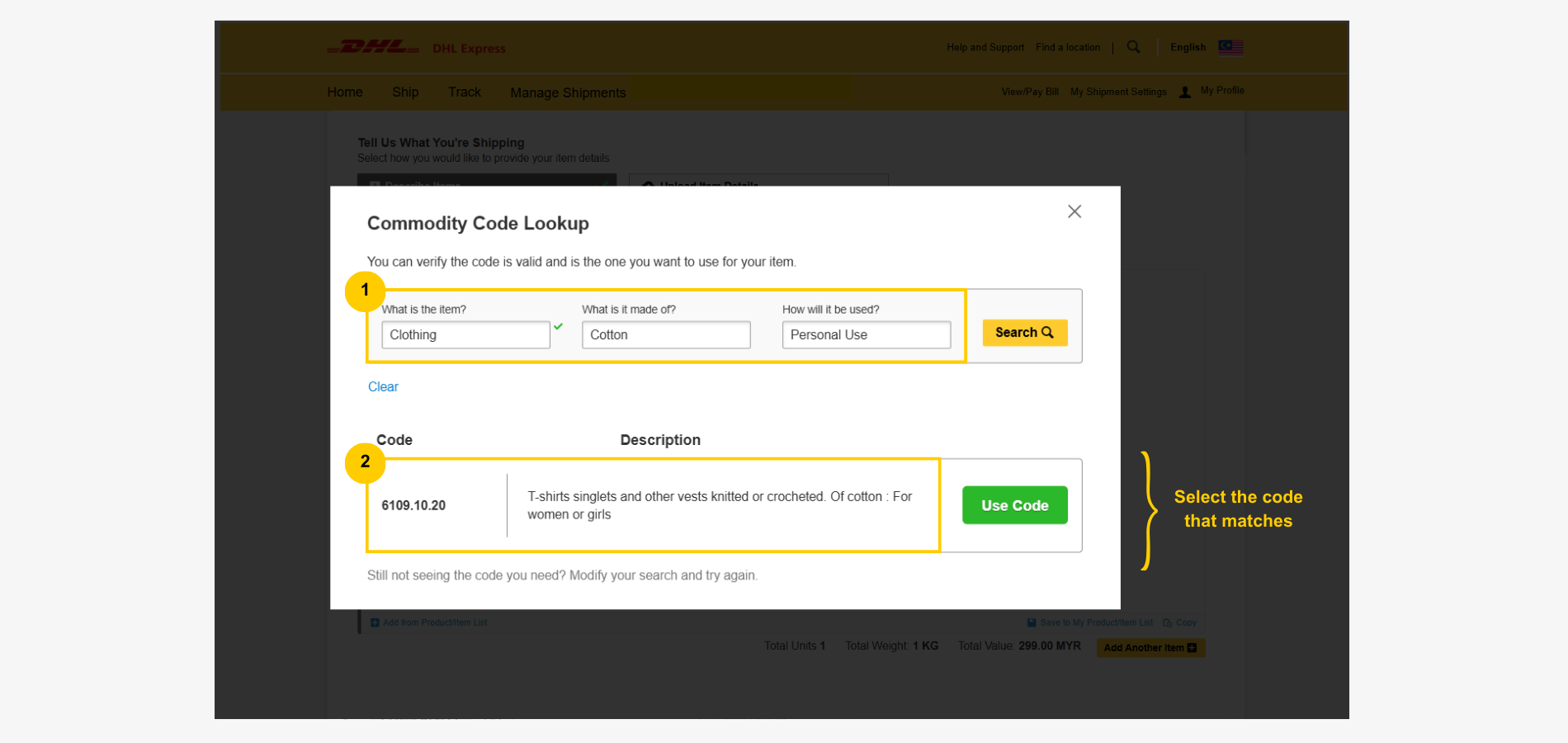Click the Total Value 299.00 MYR text

1019,646
